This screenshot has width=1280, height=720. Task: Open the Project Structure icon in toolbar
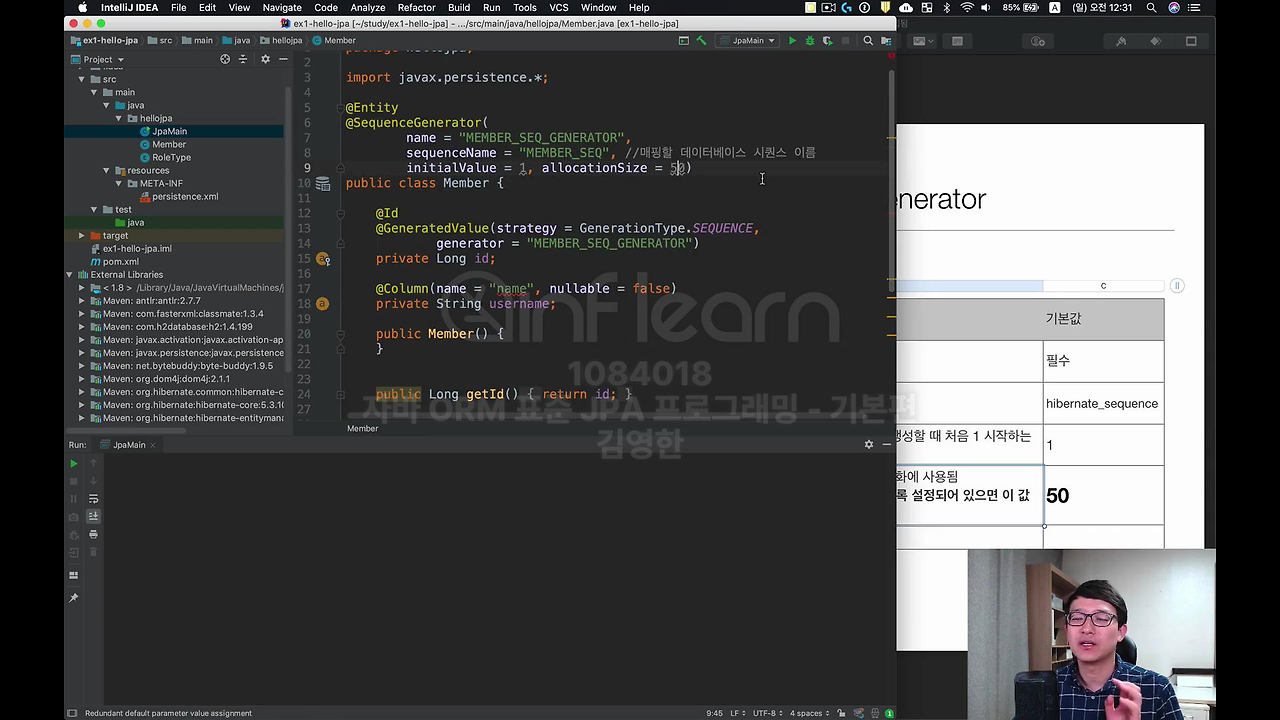pos(885,41)
